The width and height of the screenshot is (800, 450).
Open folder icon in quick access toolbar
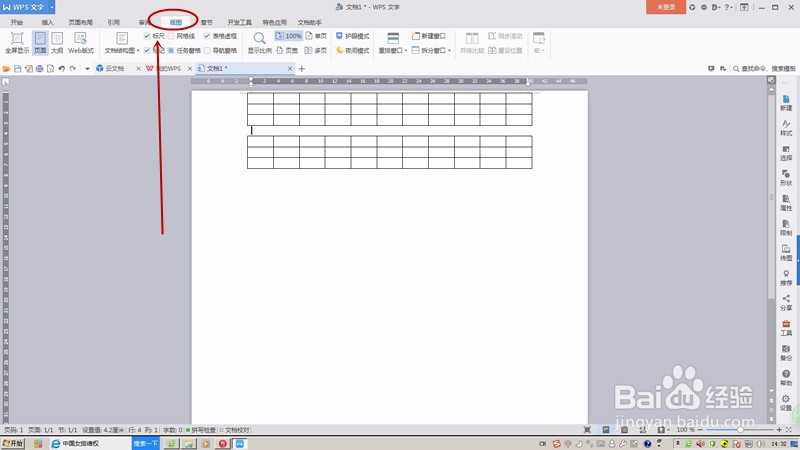pos(6,68)
